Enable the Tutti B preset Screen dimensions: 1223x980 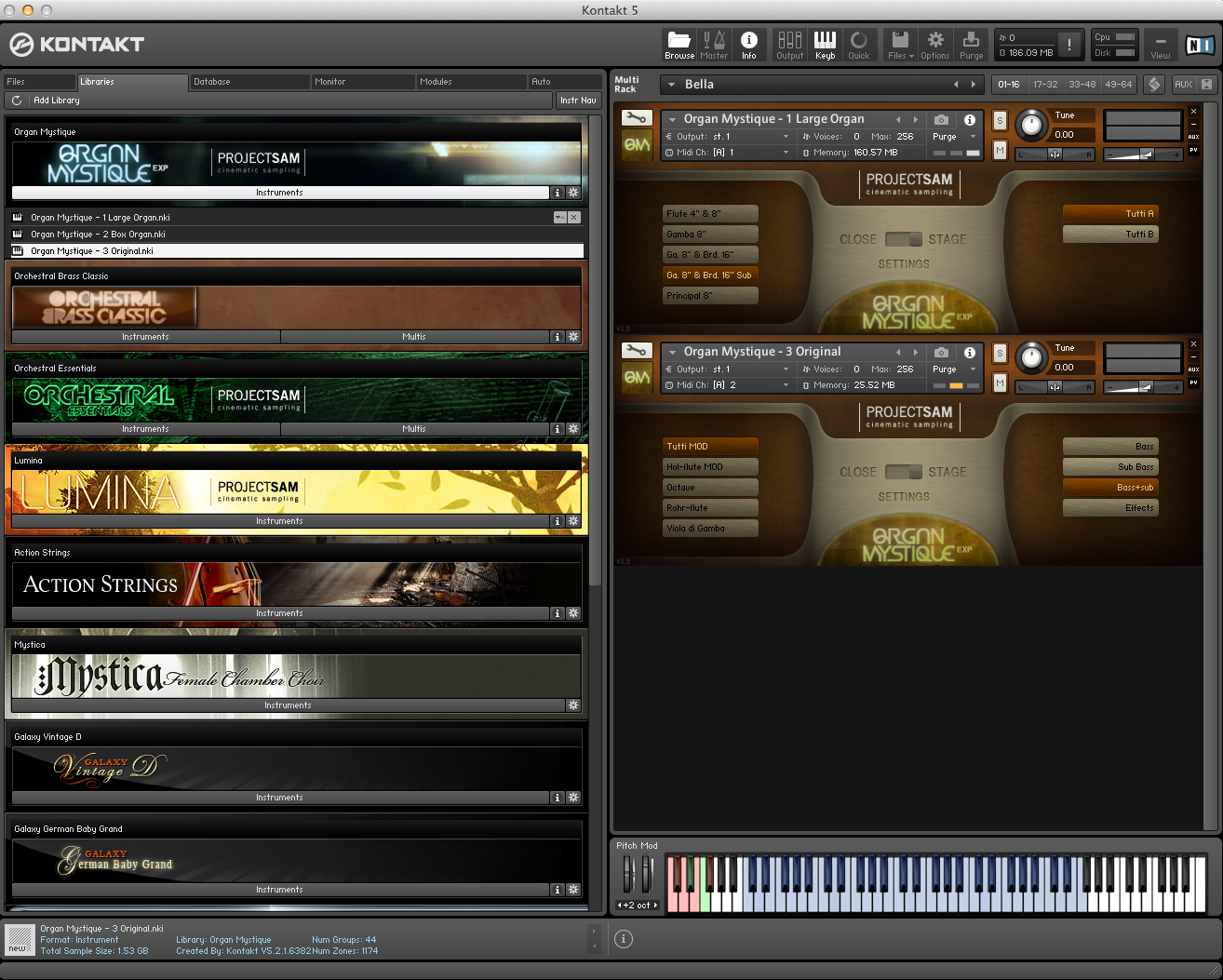[1110, 235]
